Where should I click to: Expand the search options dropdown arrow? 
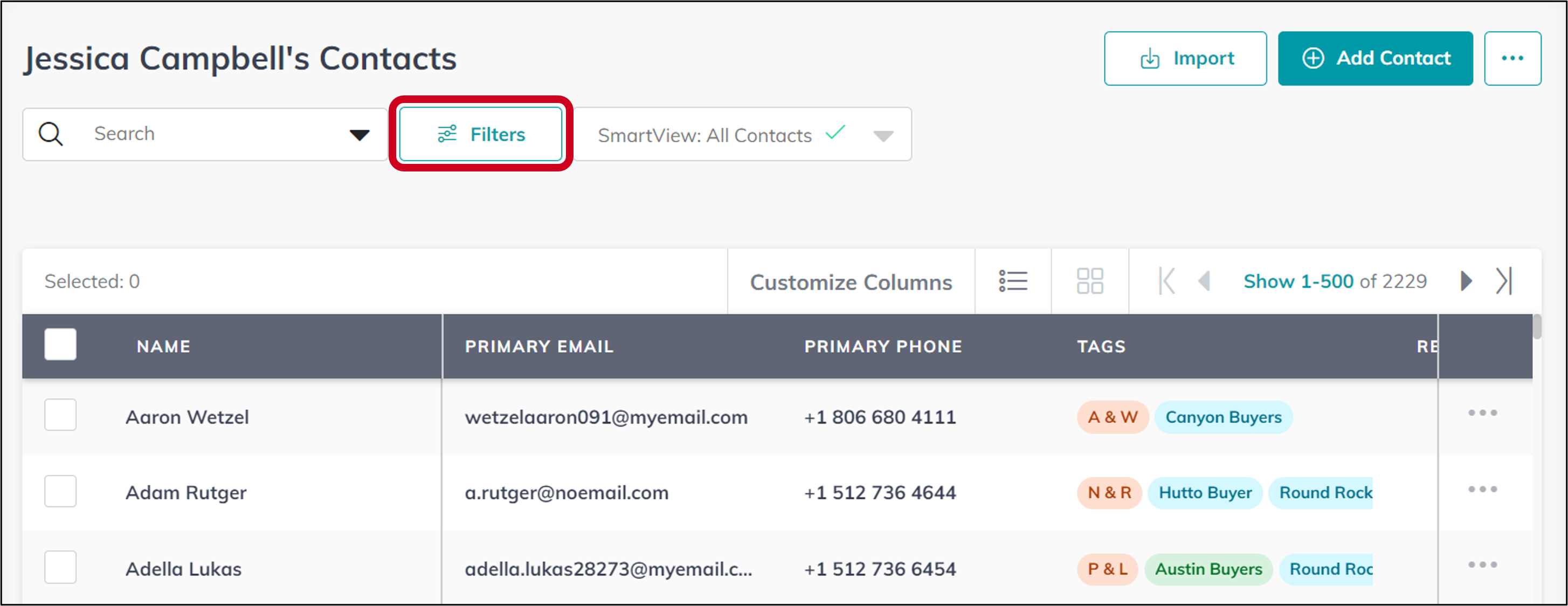(x=360, y=135)
